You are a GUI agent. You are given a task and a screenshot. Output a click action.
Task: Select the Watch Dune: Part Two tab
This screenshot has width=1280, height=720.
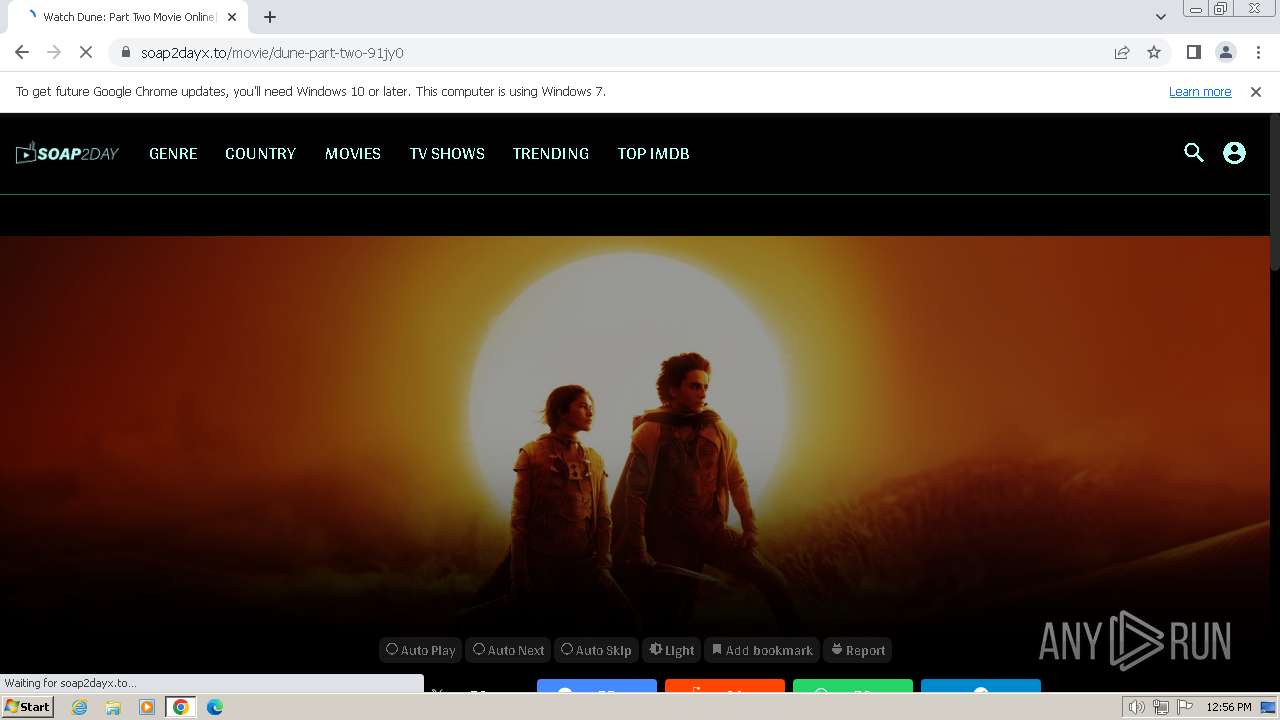click(x=128, y=17)
